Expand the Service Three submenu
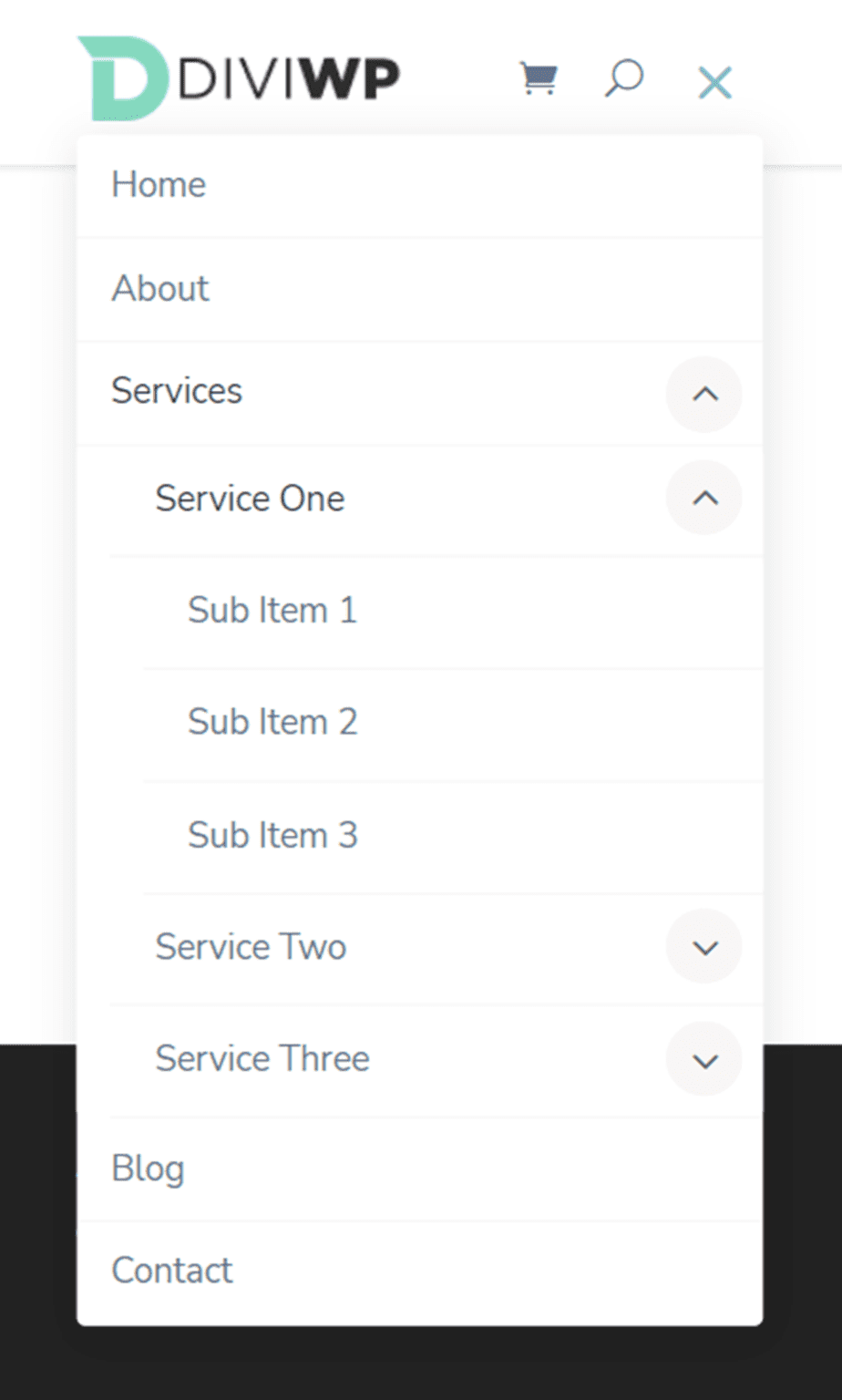The width and height of the screenshot is (842, 1400). (x=703, y=1058)
